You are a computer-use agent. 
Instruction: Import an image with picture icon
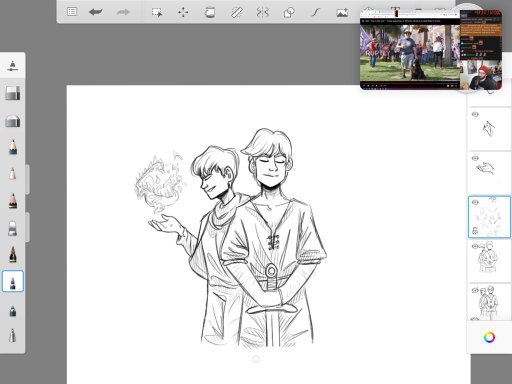click(342, 13)
